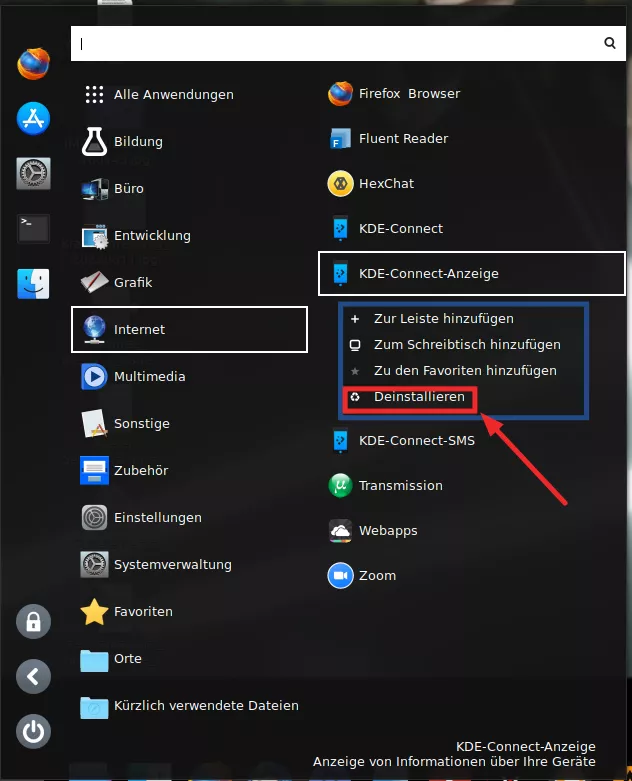
Task: Show the Favoriten category
Action: 189,611
